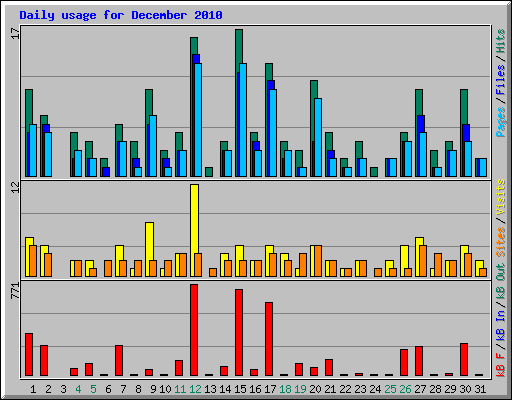Click day label 17 on the x-axis
The image size is (512, 400).
click(270, 389)
